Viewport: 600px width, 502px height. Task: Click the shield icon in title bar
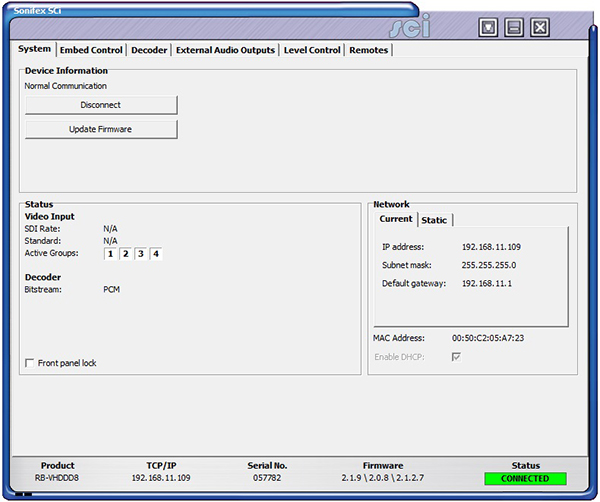tap(488, 28)
